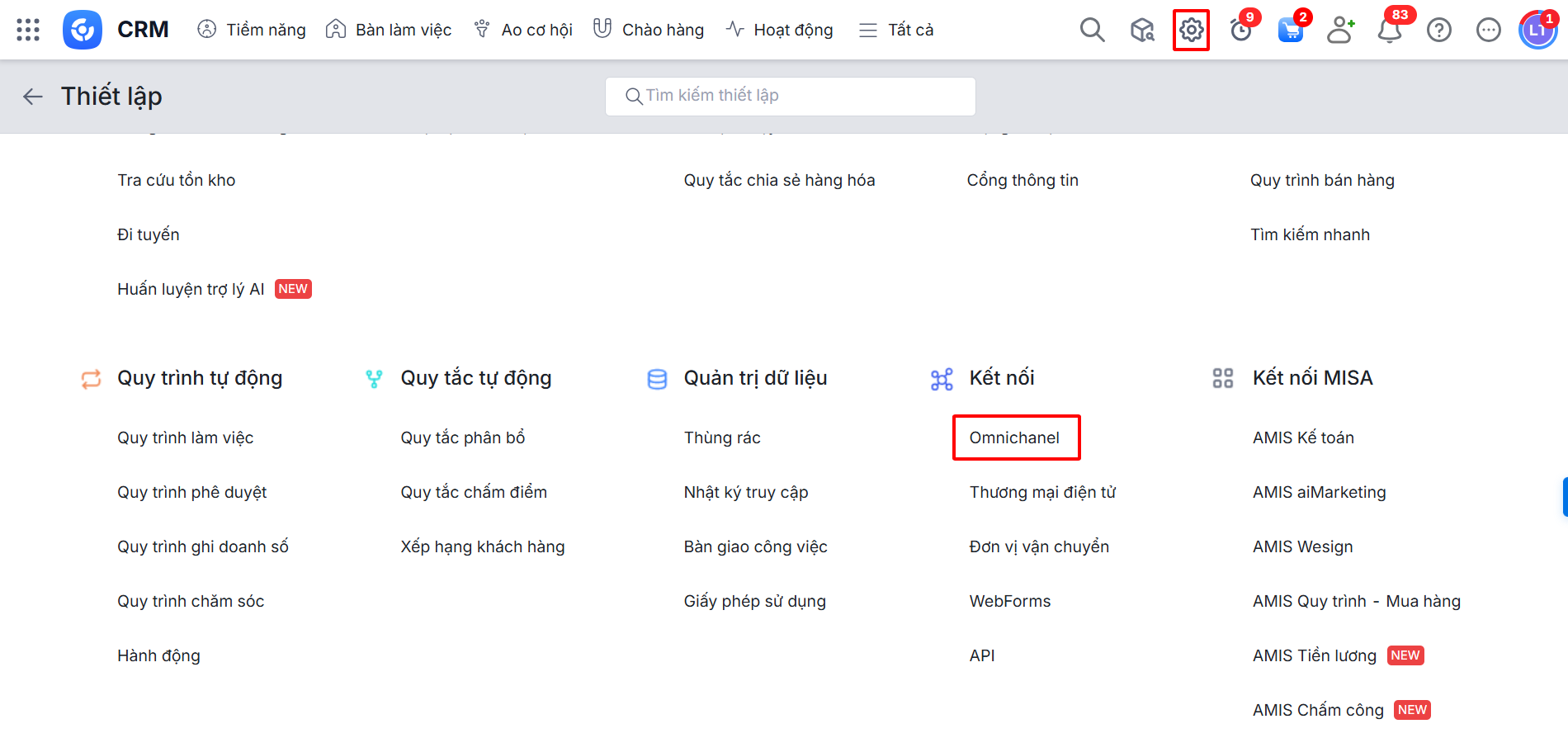Open the Quy tắc phân bổ setting
This screenshot has height=738, width=1568.
click(462, 438)
